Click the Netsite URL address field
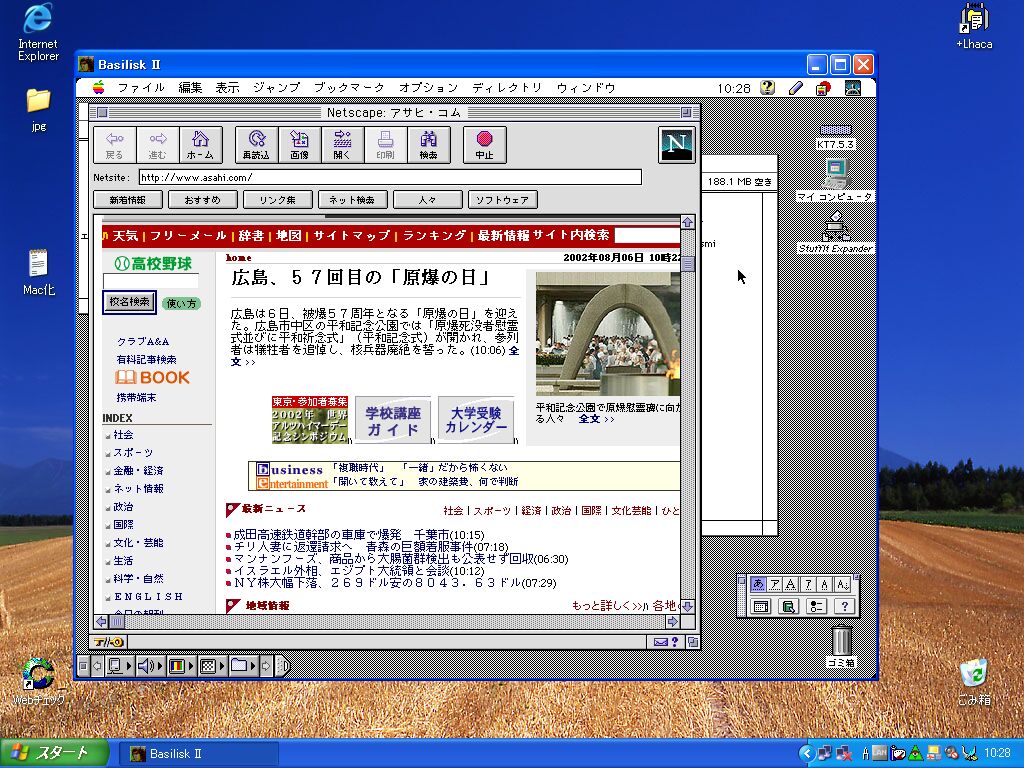 (390, 177)
